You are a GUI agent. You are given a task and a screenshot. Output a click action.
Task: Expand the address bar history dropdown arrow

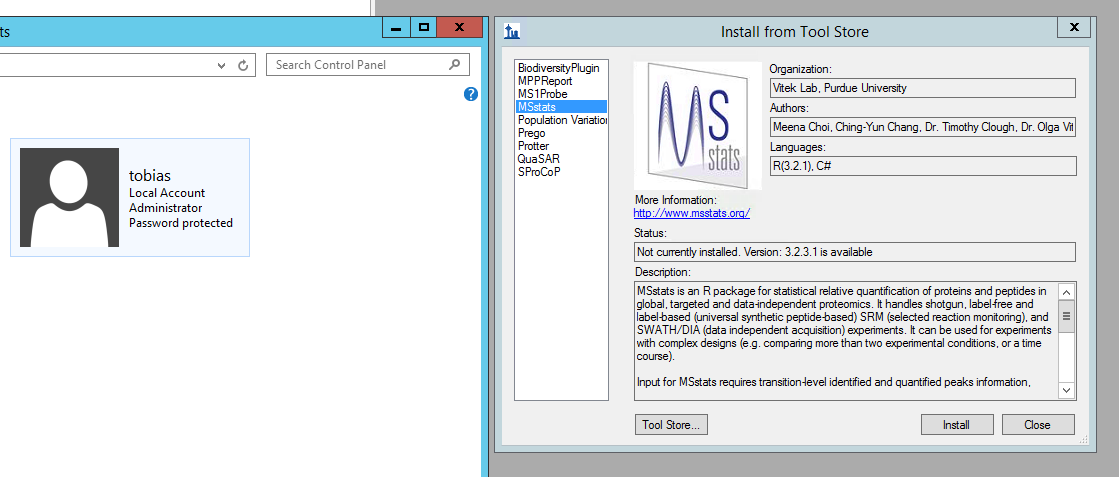pyautogui.click(x=222, y=65)
